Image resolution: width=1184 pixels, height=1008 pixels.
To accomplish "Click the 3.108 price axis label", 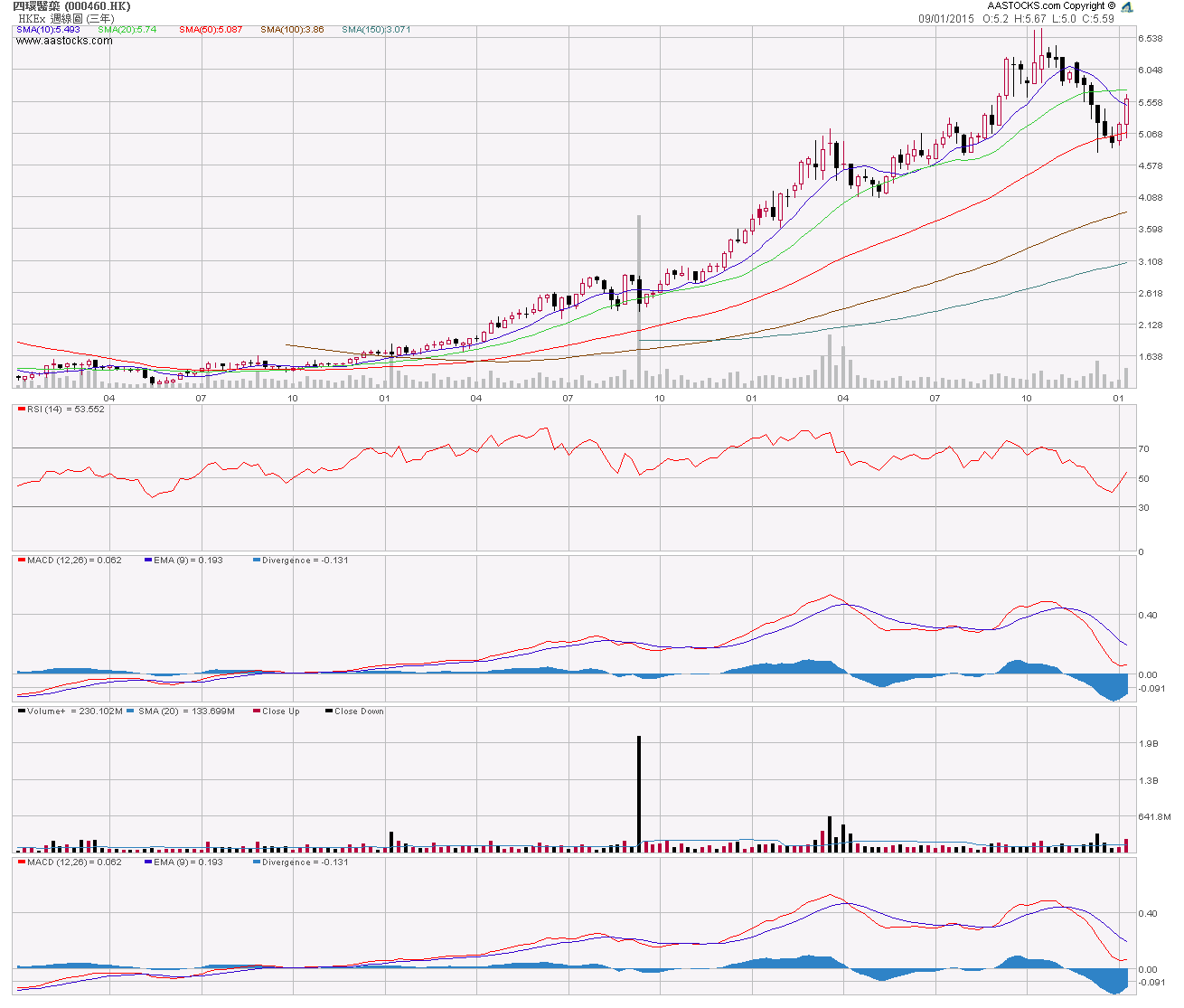I will pos(1151,262).
